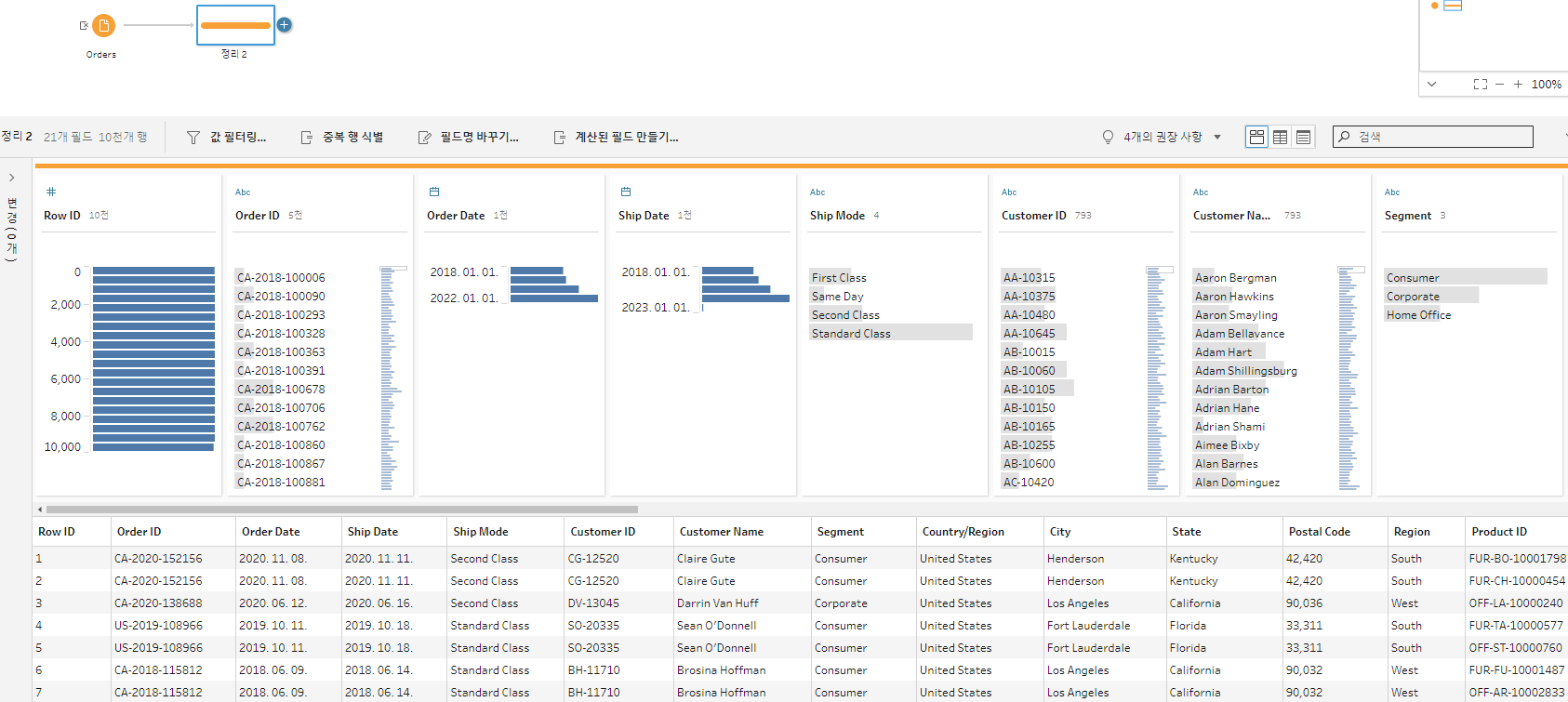This screenshot has width=1568, height=702.
Task: Select Home Office value in Segment
Action: point(1418,314)
